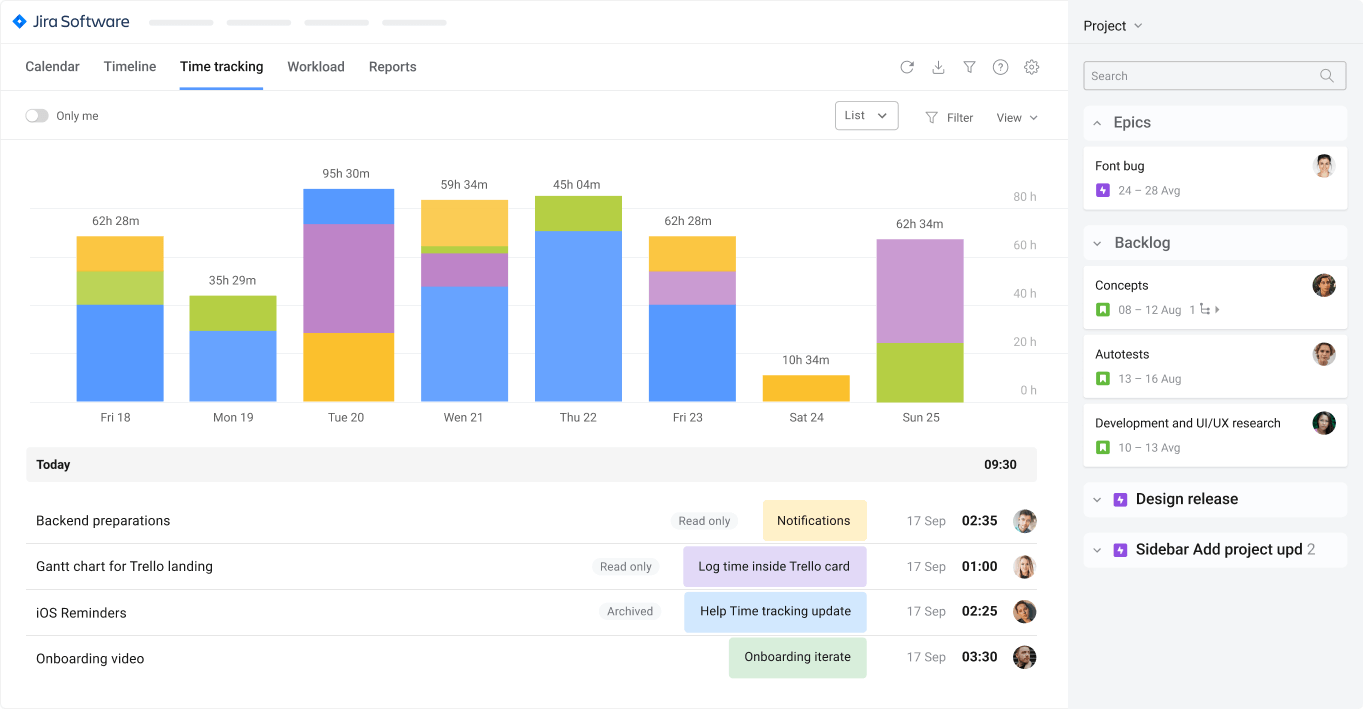Click the download/export icon near the top
This screenshot has width=1363, height=709.
click(x=938, y=67)
